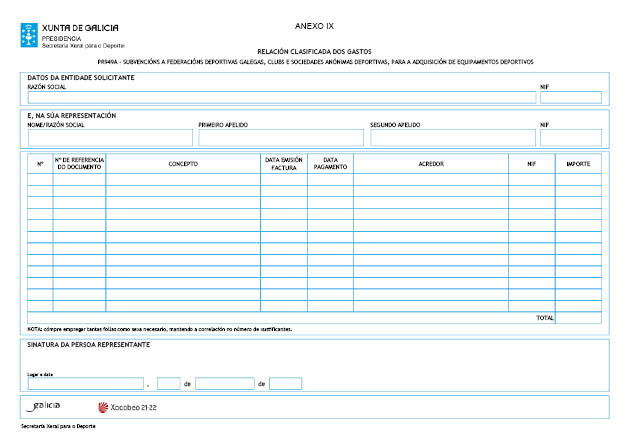Click the Primeiro Apelido input field
The width and height of the screenshot is (629, 439).
(280, 137)
